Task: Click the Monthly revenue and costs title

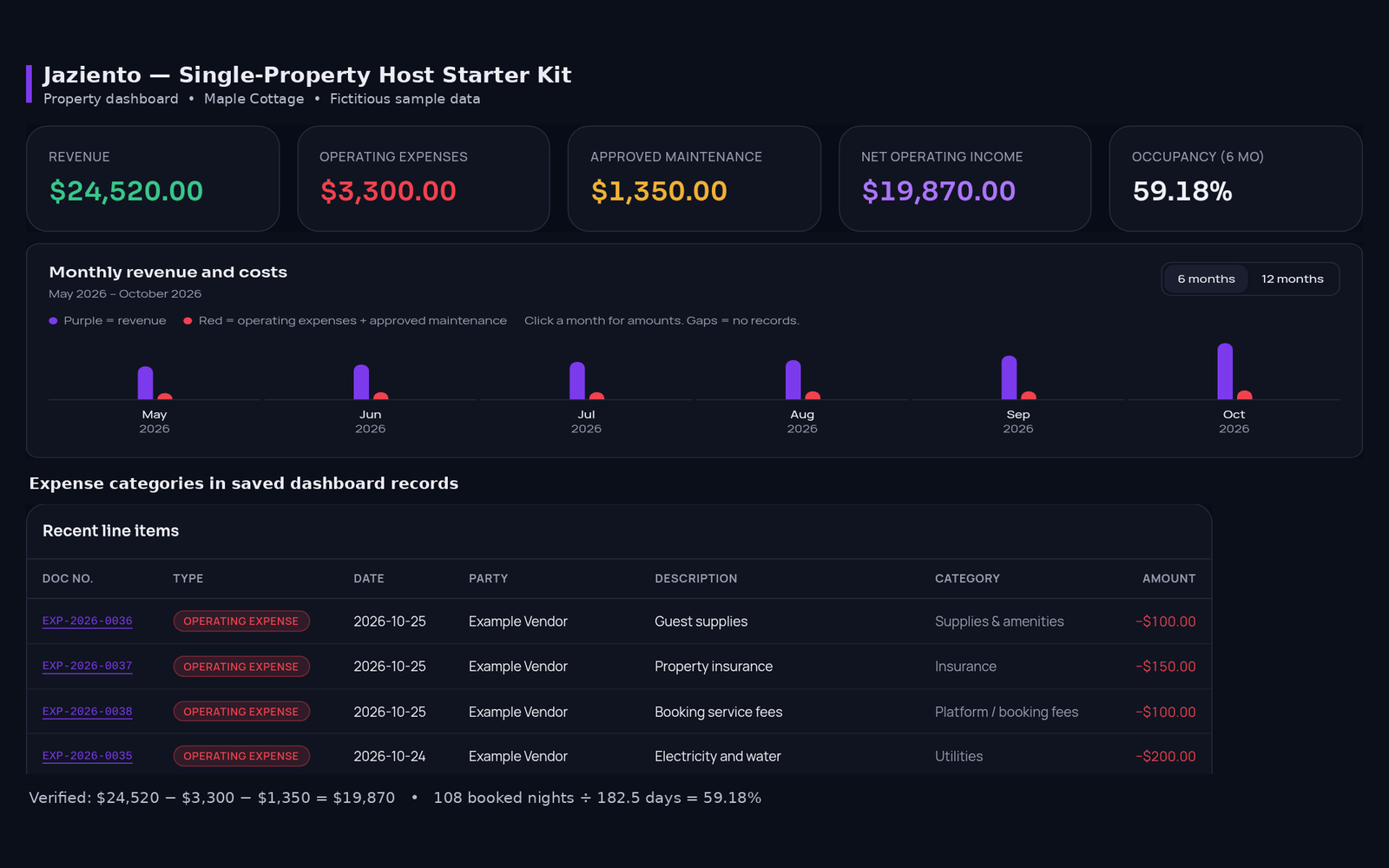Action: [x=168, y=272]
